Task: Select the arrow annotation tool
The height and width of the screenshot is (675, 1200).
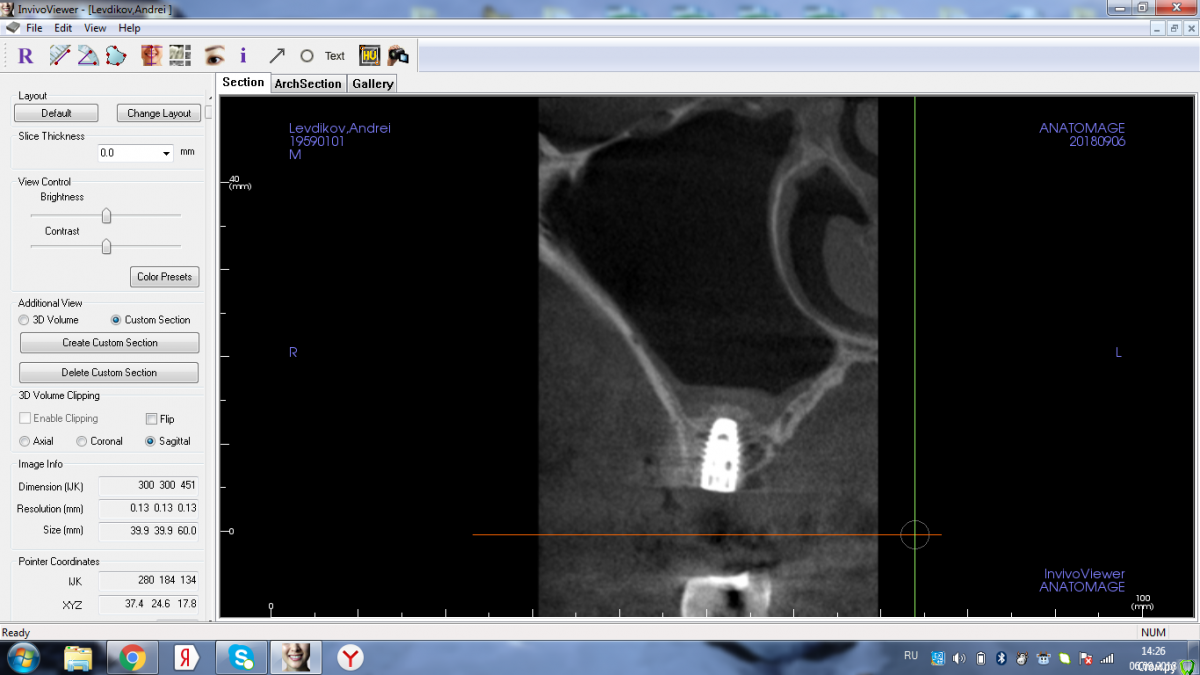Action: pyautogui.click(x=277, y=56)
